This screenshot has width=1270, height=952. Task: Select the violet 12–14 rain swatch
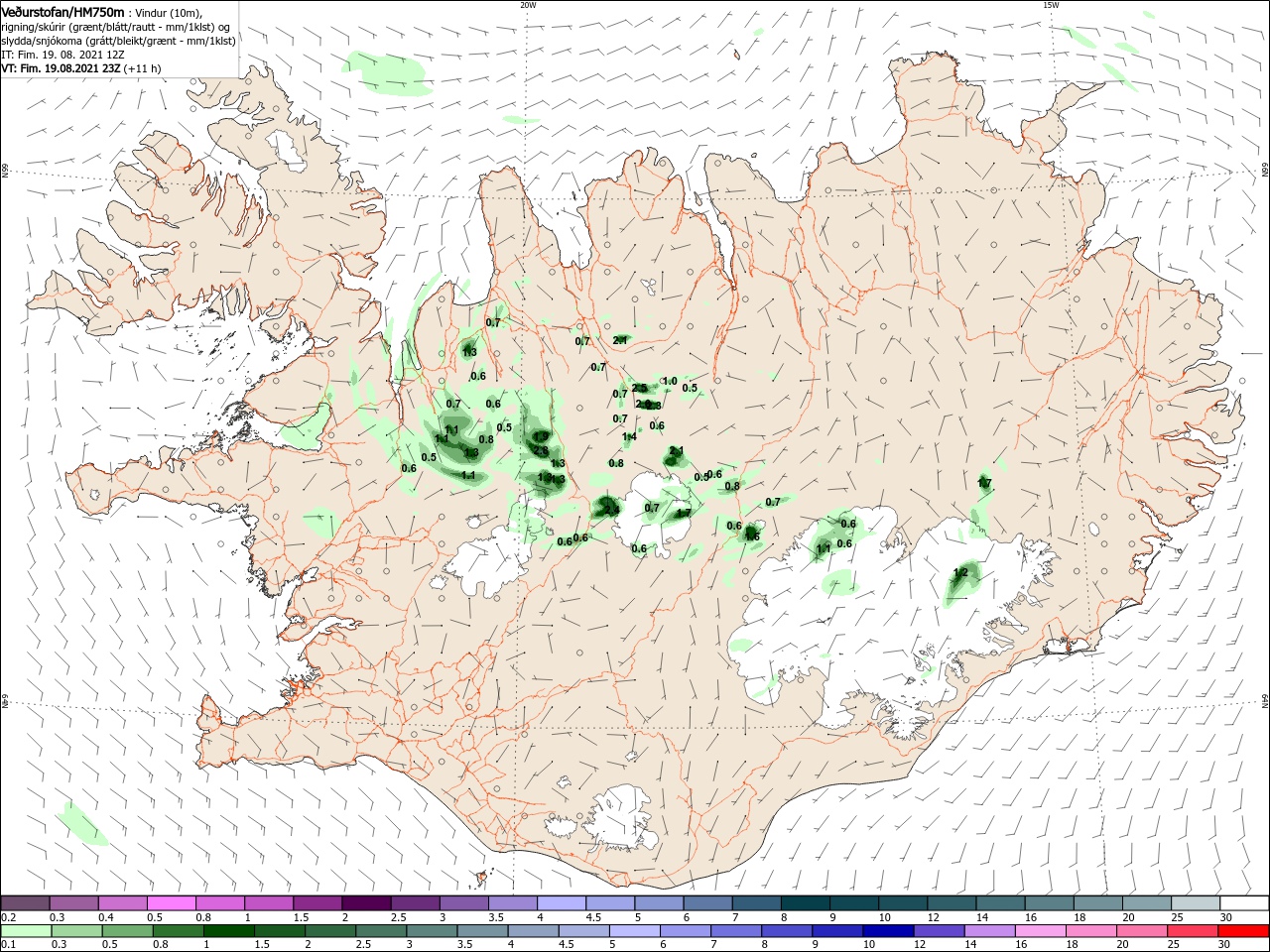(939, 931)
